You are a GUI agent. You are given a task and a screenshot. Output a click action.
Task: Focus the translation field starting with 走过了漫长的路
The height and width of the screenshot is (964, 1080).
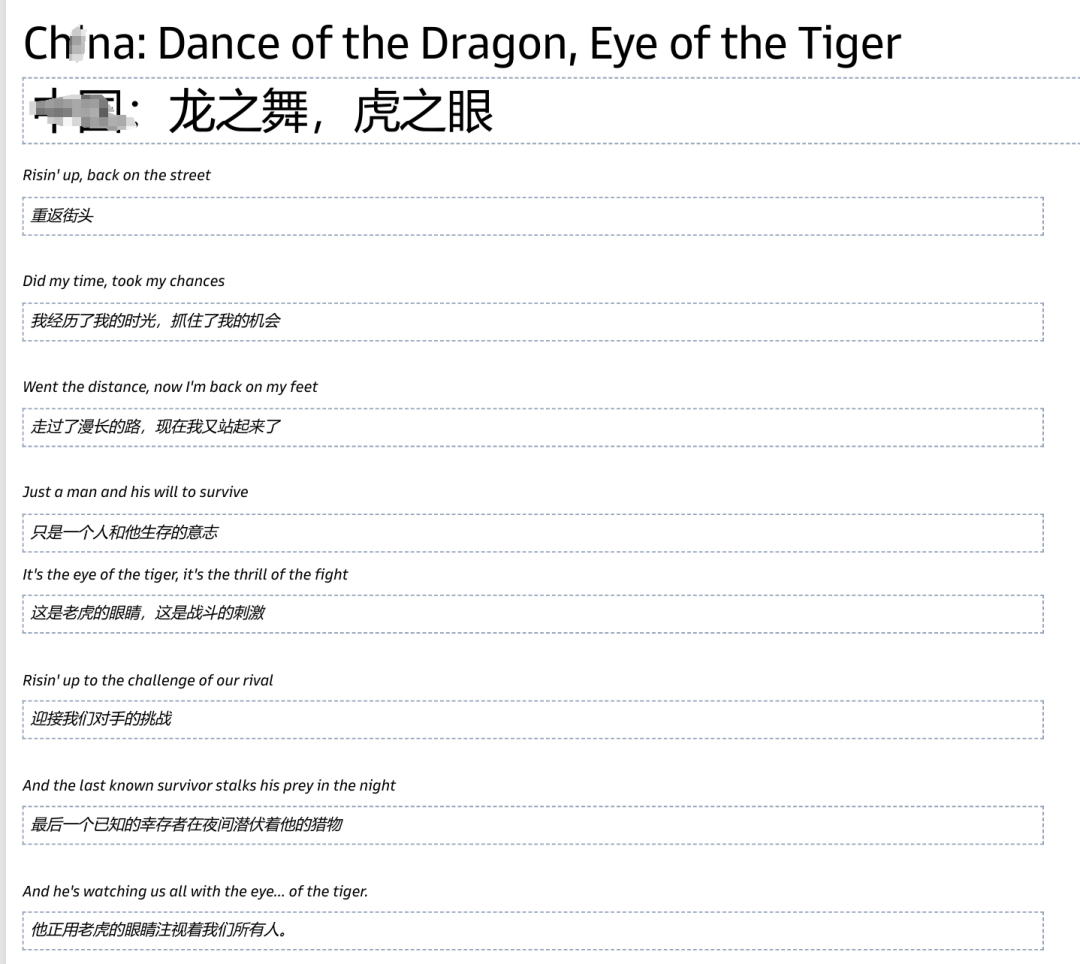(532, 427)
